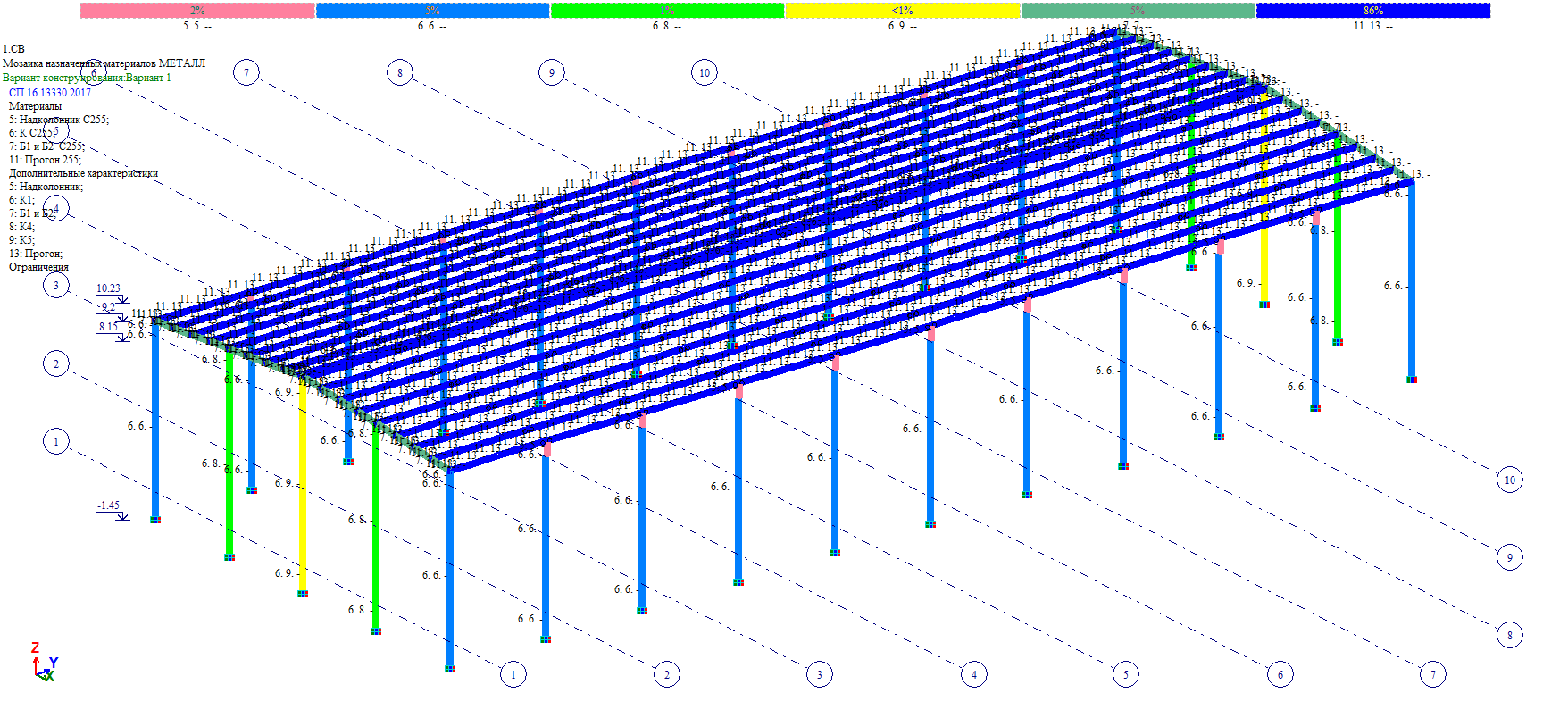This screenshot has height=701, width=1568.
Task: Click the "Дополнительные характеристики" heading
Action: click(x=84, y=173)
